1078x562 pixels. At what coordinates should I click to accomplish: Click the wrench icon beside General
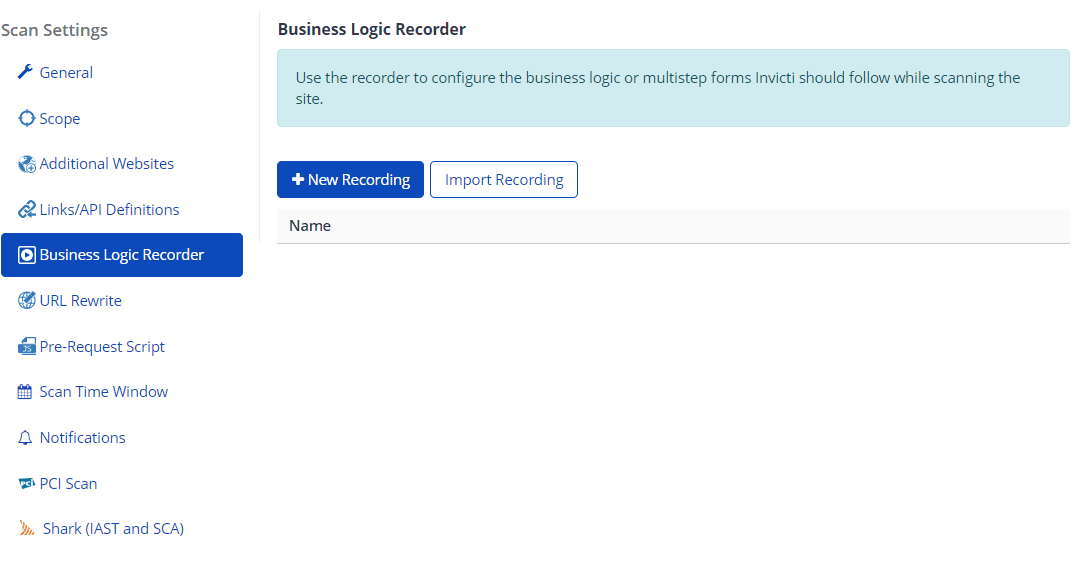(26, 73)
